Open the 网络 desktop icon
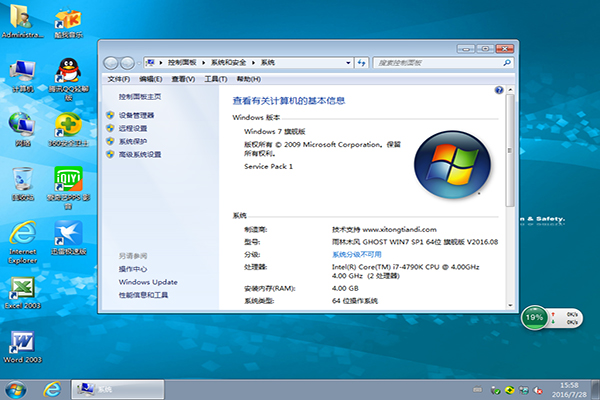This screenshot has height=400, width=600. click(23, 129)
